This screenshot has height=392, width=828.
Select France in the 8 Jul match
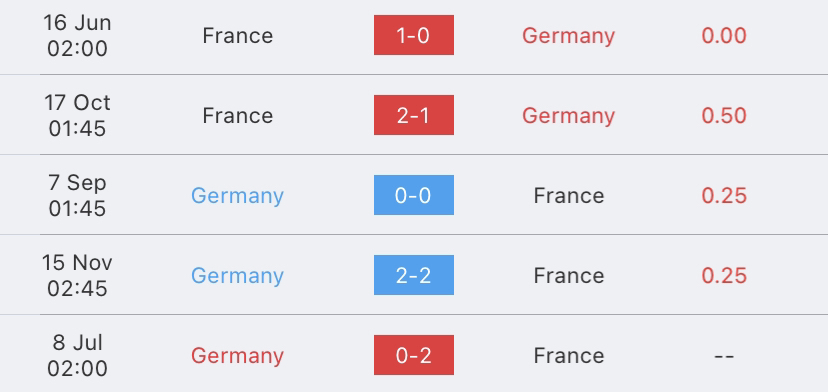tap(569, 355)
